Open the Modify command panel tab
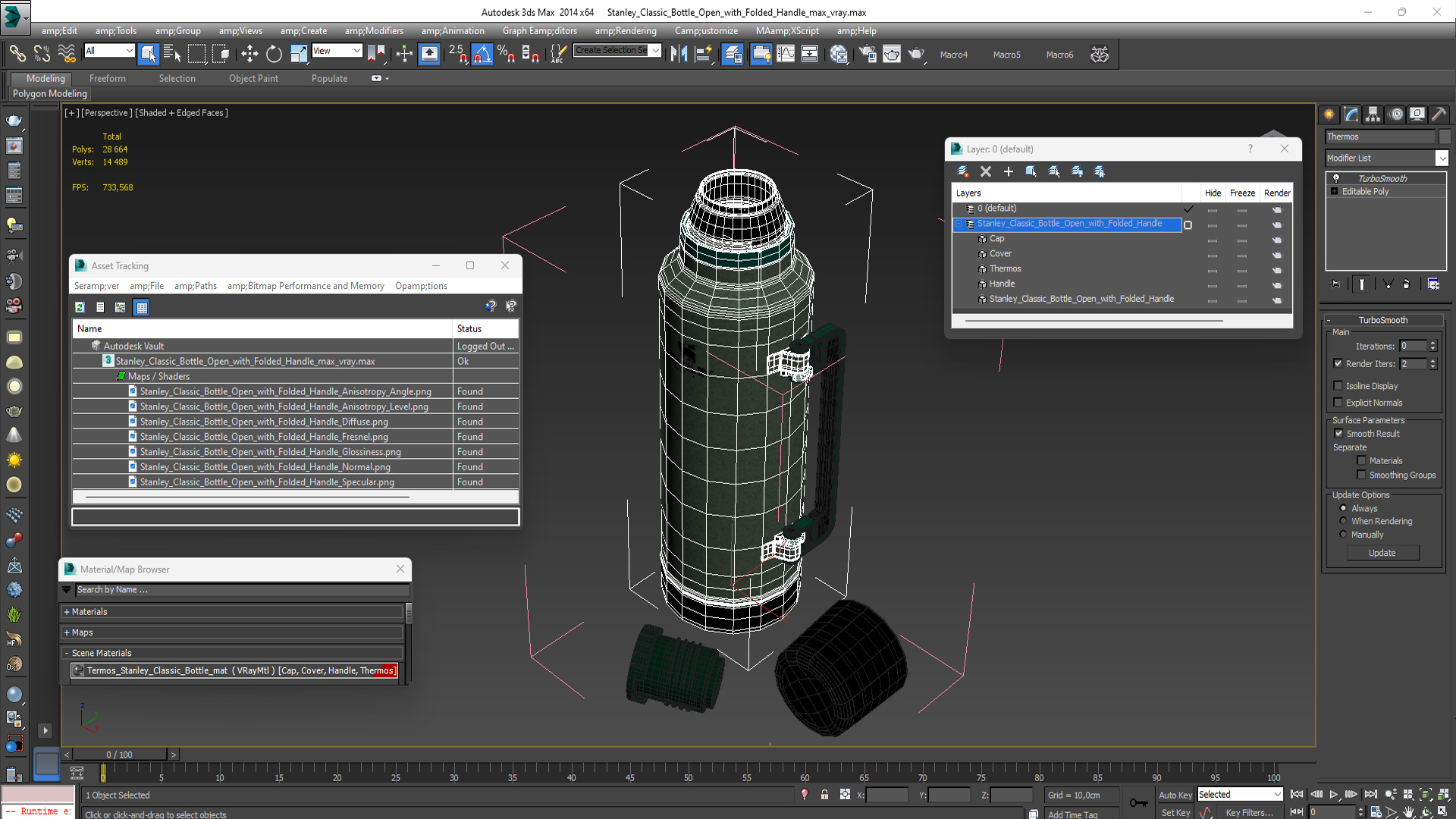1456x819 pixels. click(x=1351, y=115)
